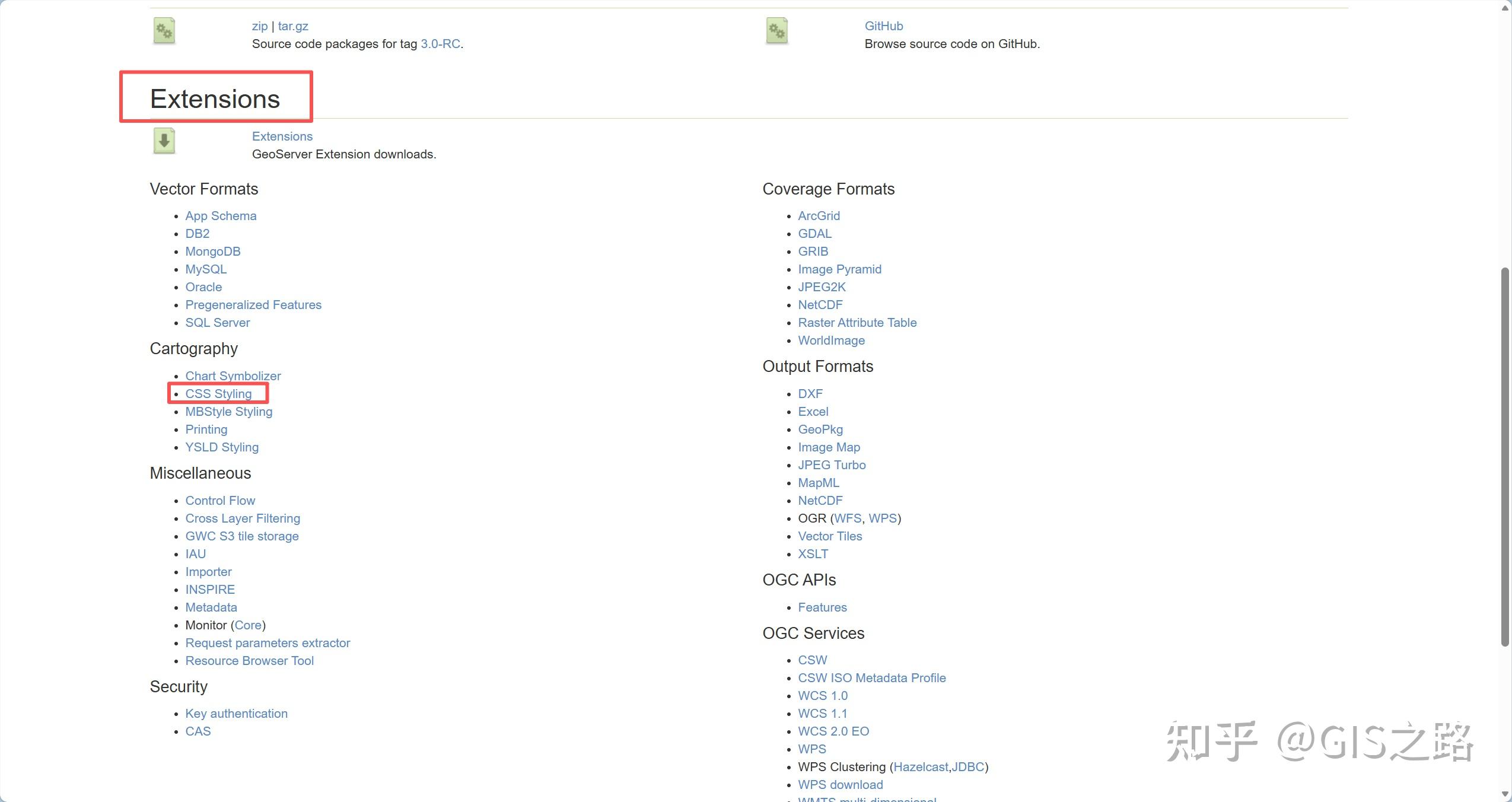Open the 3.0-RC tag link

440,44
